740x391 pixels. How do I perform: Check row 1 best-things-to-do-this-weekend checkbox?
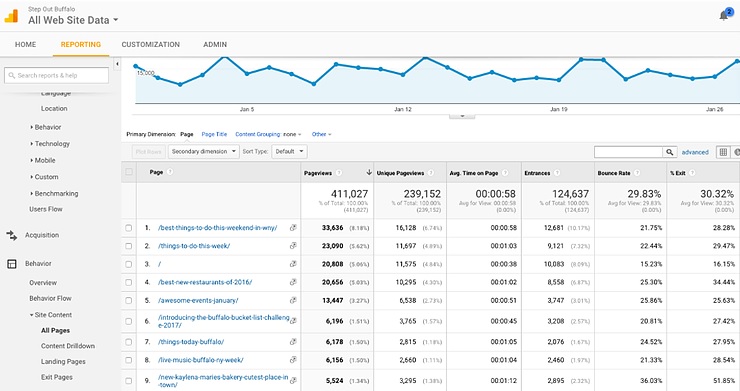(x=128, y=228)
